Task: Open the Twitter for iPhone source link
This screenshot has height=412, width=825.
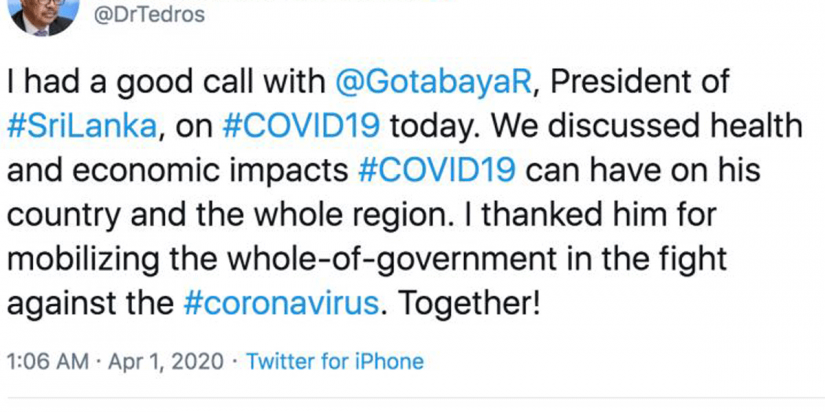Action: pos(335,361)
